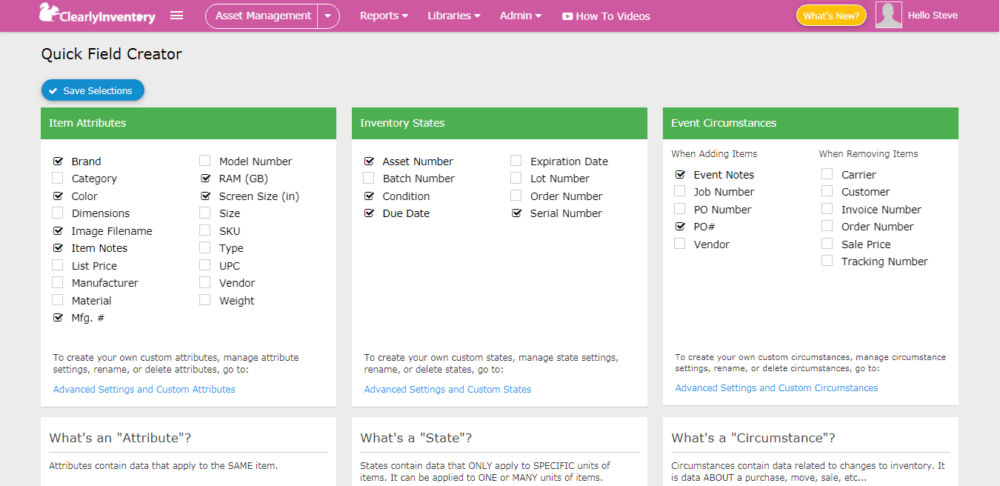Open Advanced Settings and Custom Attributes link
The image size is (1000, 486).
pyautogui.click(x=144, y=389)
